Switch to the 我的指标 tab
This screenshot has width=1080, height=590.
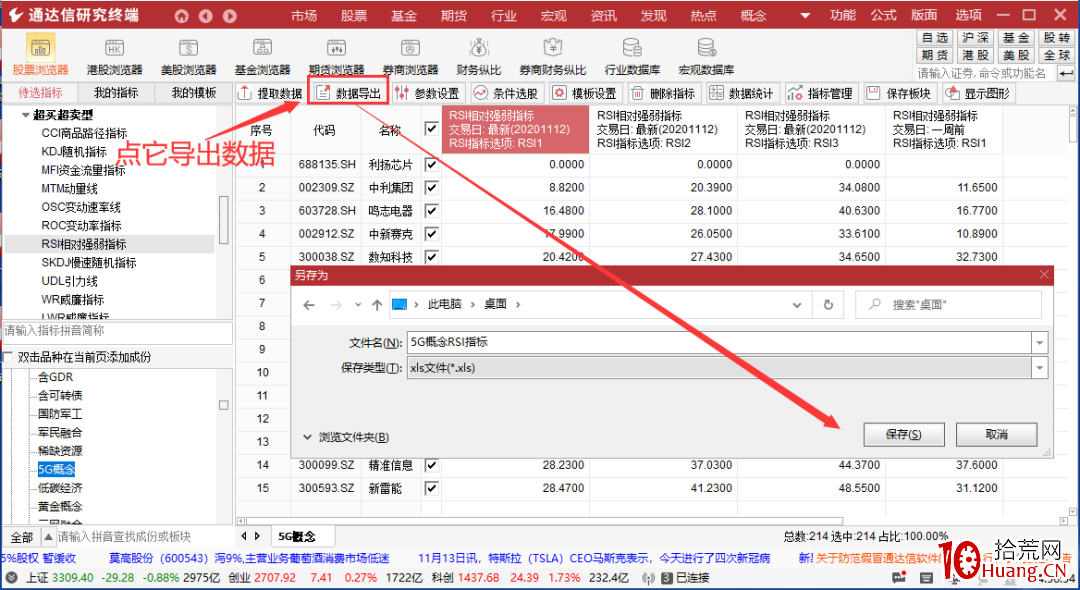point(116,93)
